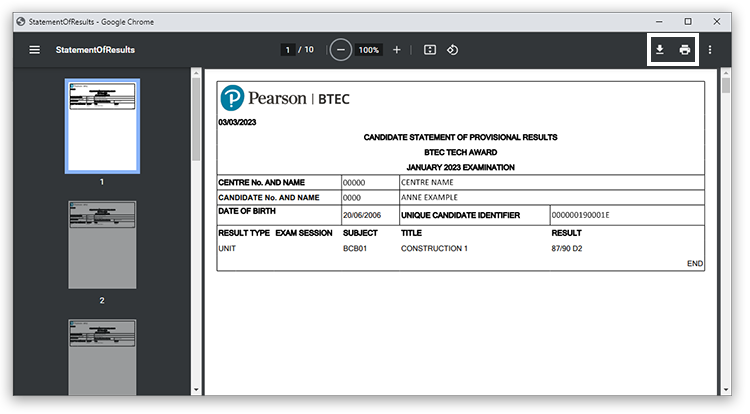Image resolution: width=750 pixels, height=414 pixels.
Task: Click the document's vertical scrollbar down arrow
Action: click(726, 389)
